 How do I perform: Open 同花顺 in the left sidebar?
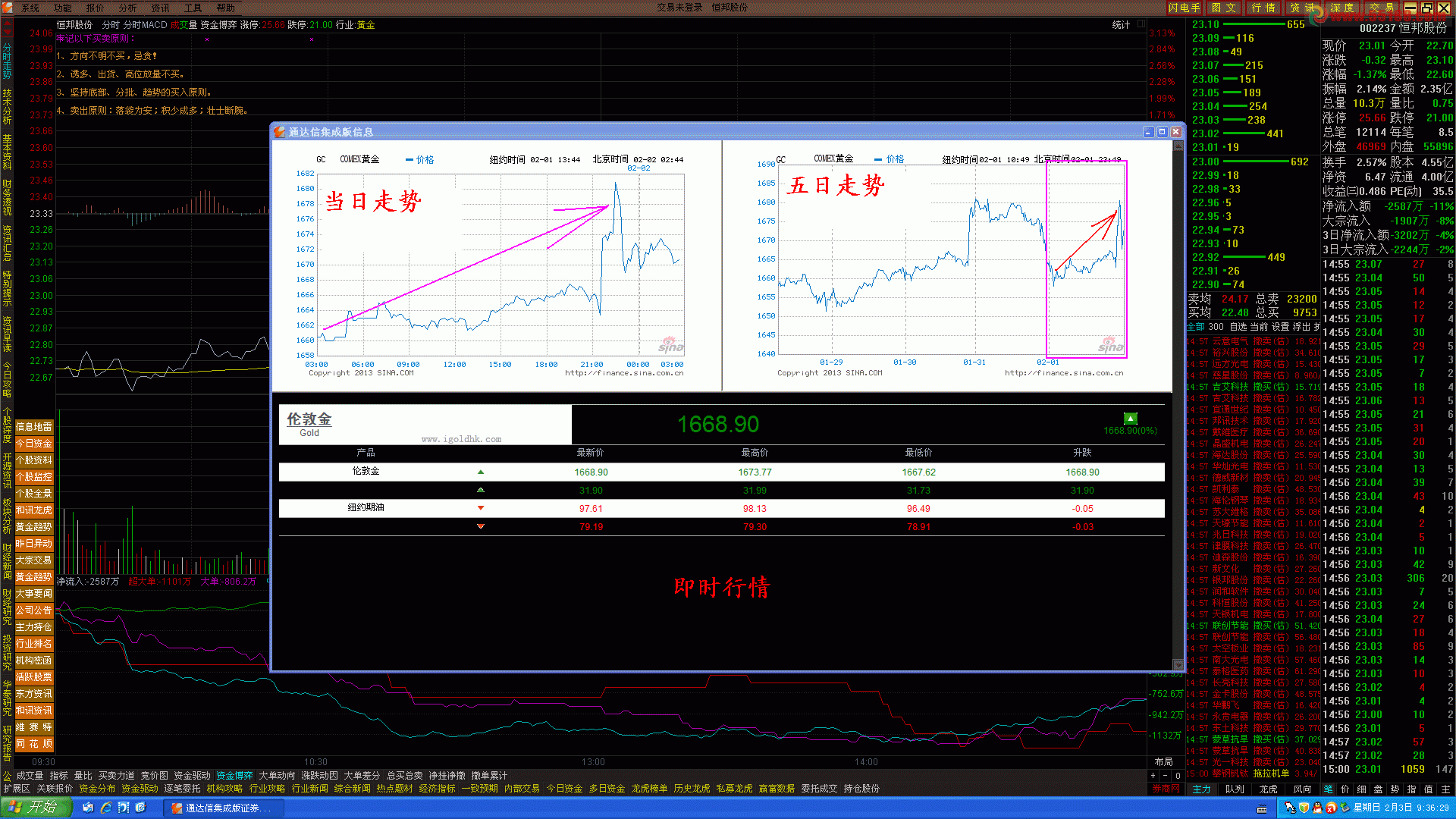34,744
